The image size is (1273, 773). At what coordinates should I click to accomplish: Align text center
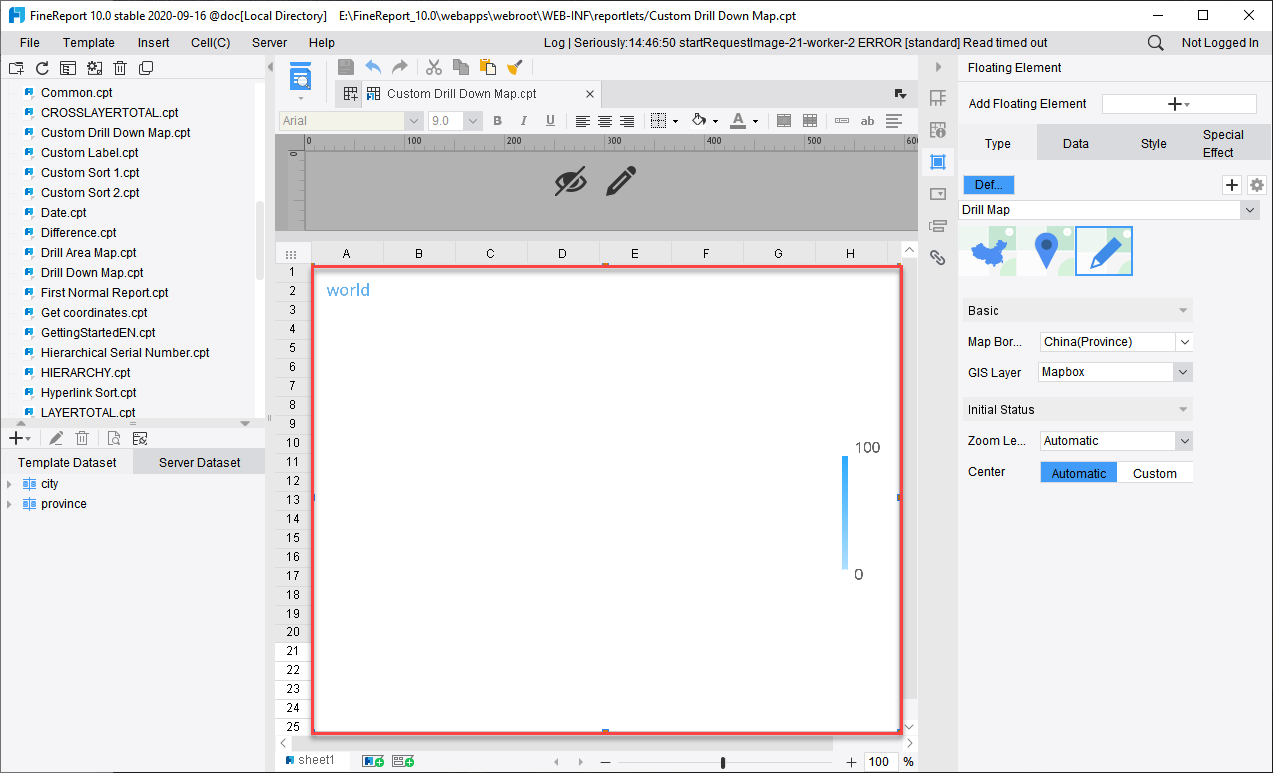click(605, 121)
